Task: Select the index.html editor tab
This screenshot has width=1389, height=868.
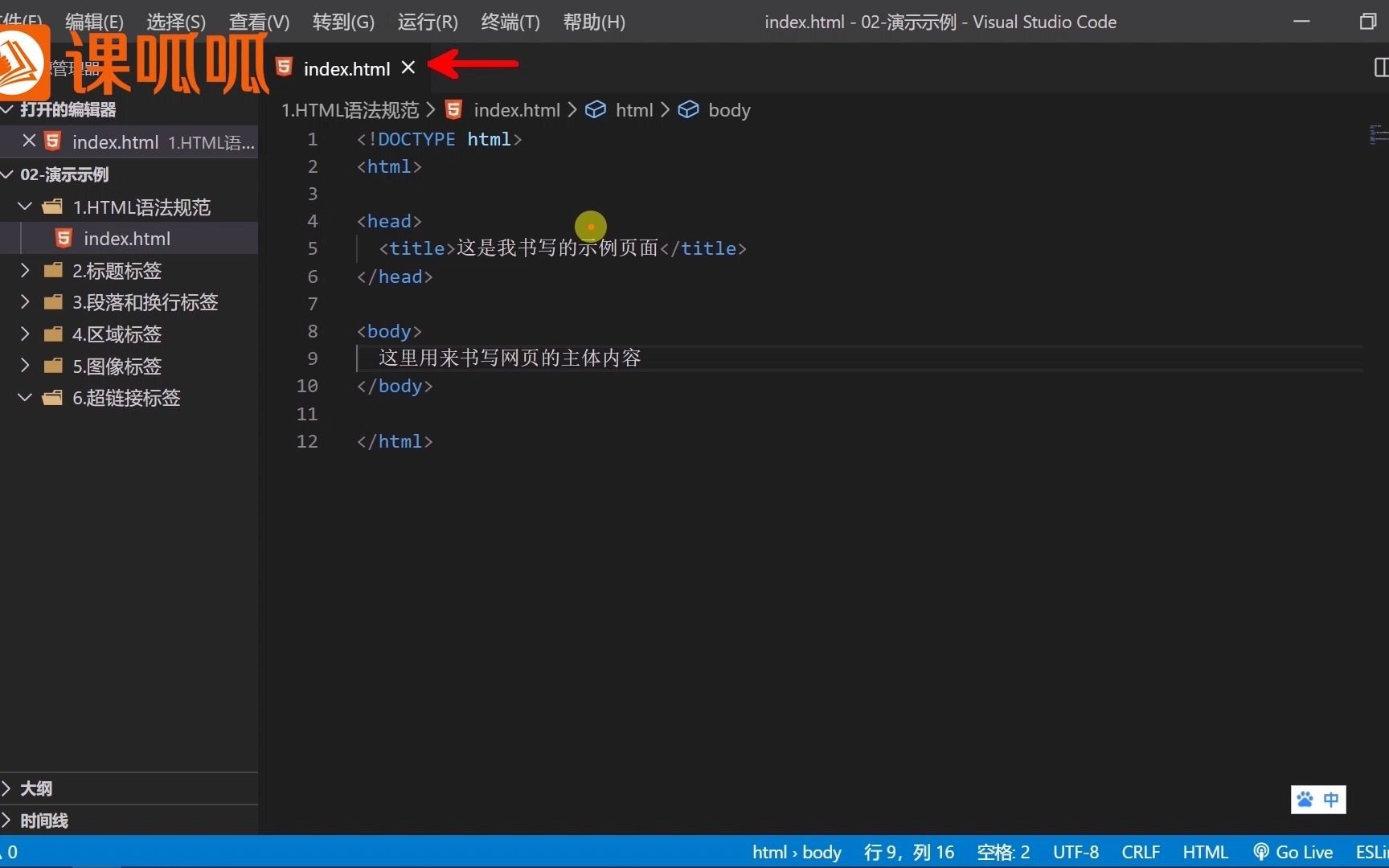Action: 346,68
